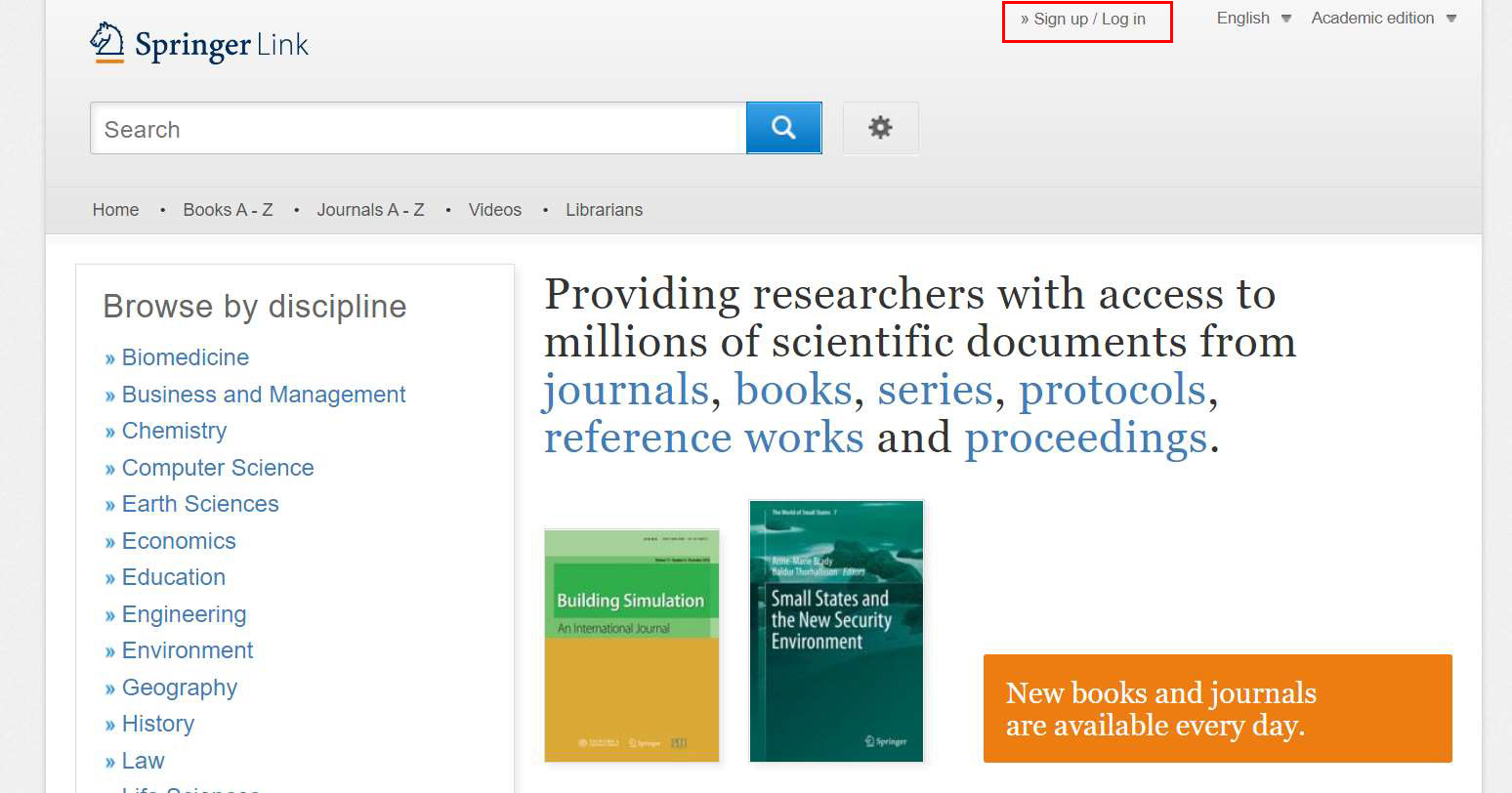The width and height of the screenshot is (1512, 793).
Task: Click the orange New books and journals banner
Action: (1218, 708)
